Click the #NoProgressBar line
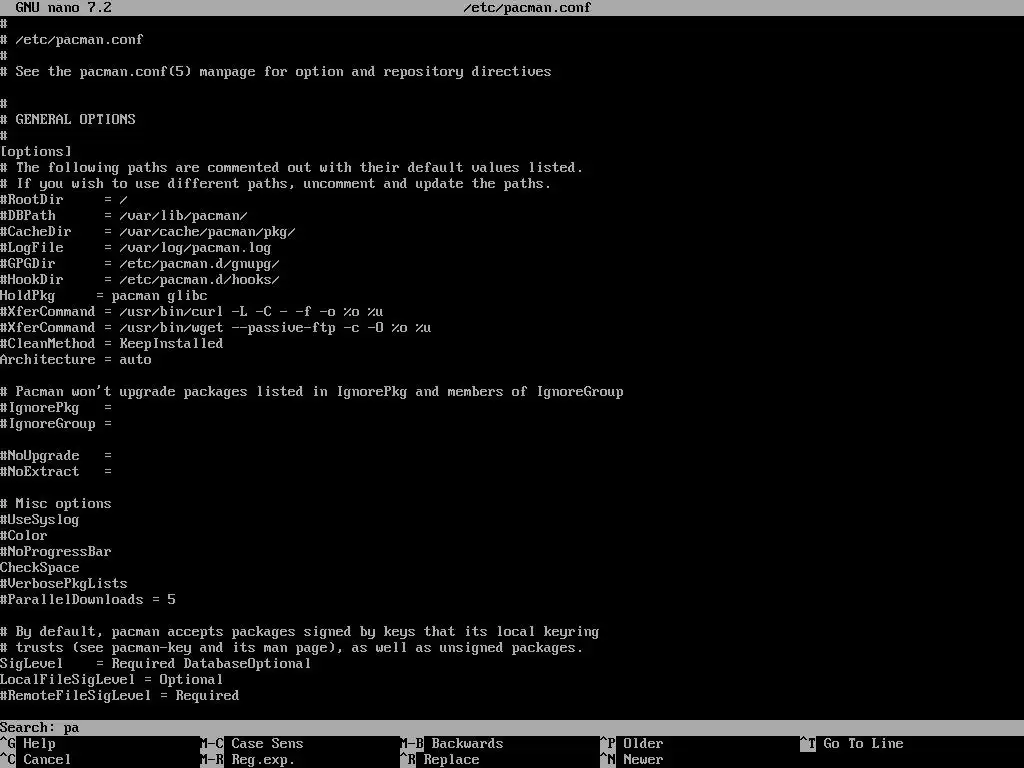 [x=56, y=552]
